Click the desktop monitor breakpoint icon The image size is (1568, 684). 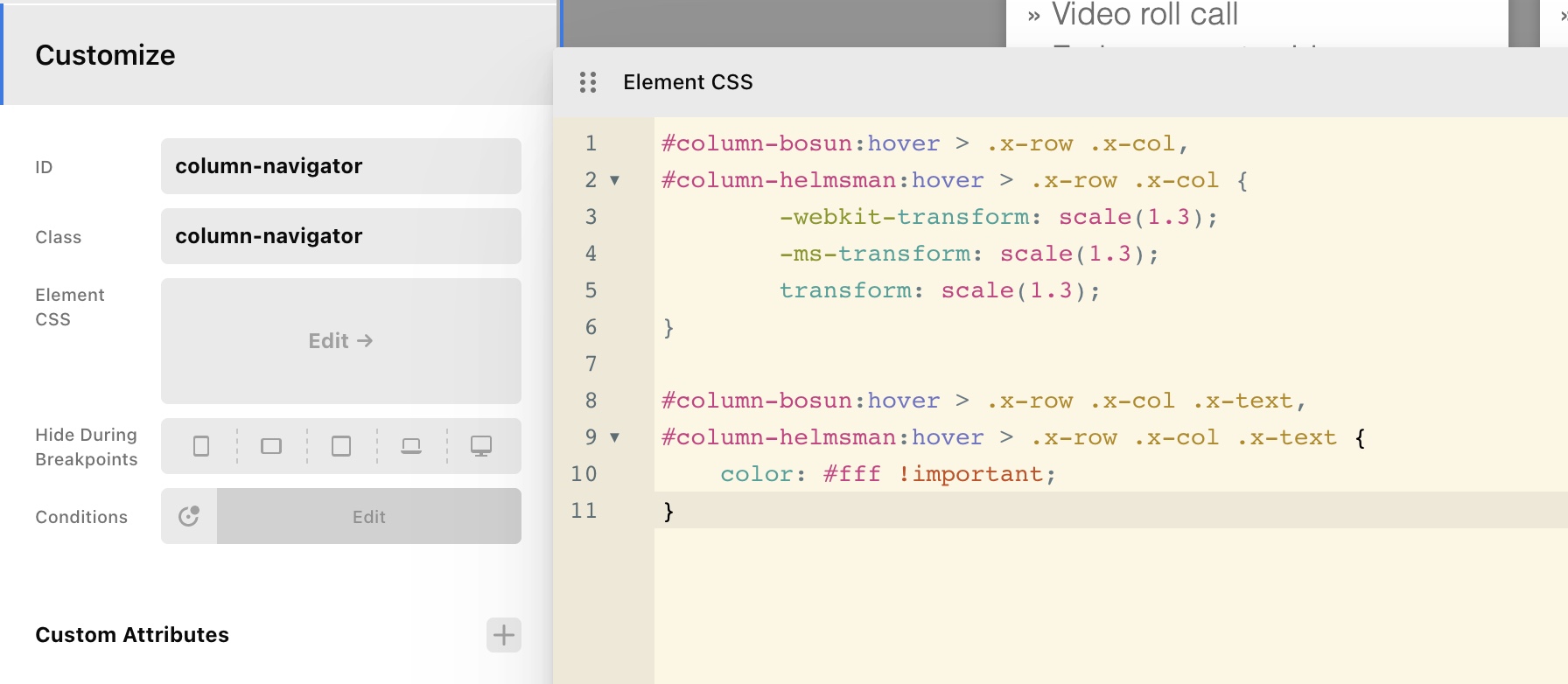coord(481,446)
